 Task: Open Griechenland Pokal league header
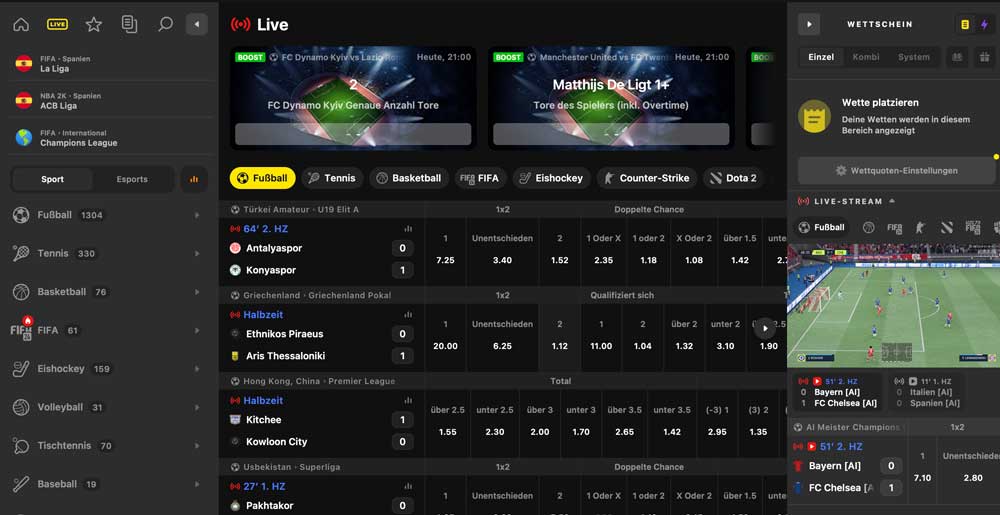click(311, 295)
